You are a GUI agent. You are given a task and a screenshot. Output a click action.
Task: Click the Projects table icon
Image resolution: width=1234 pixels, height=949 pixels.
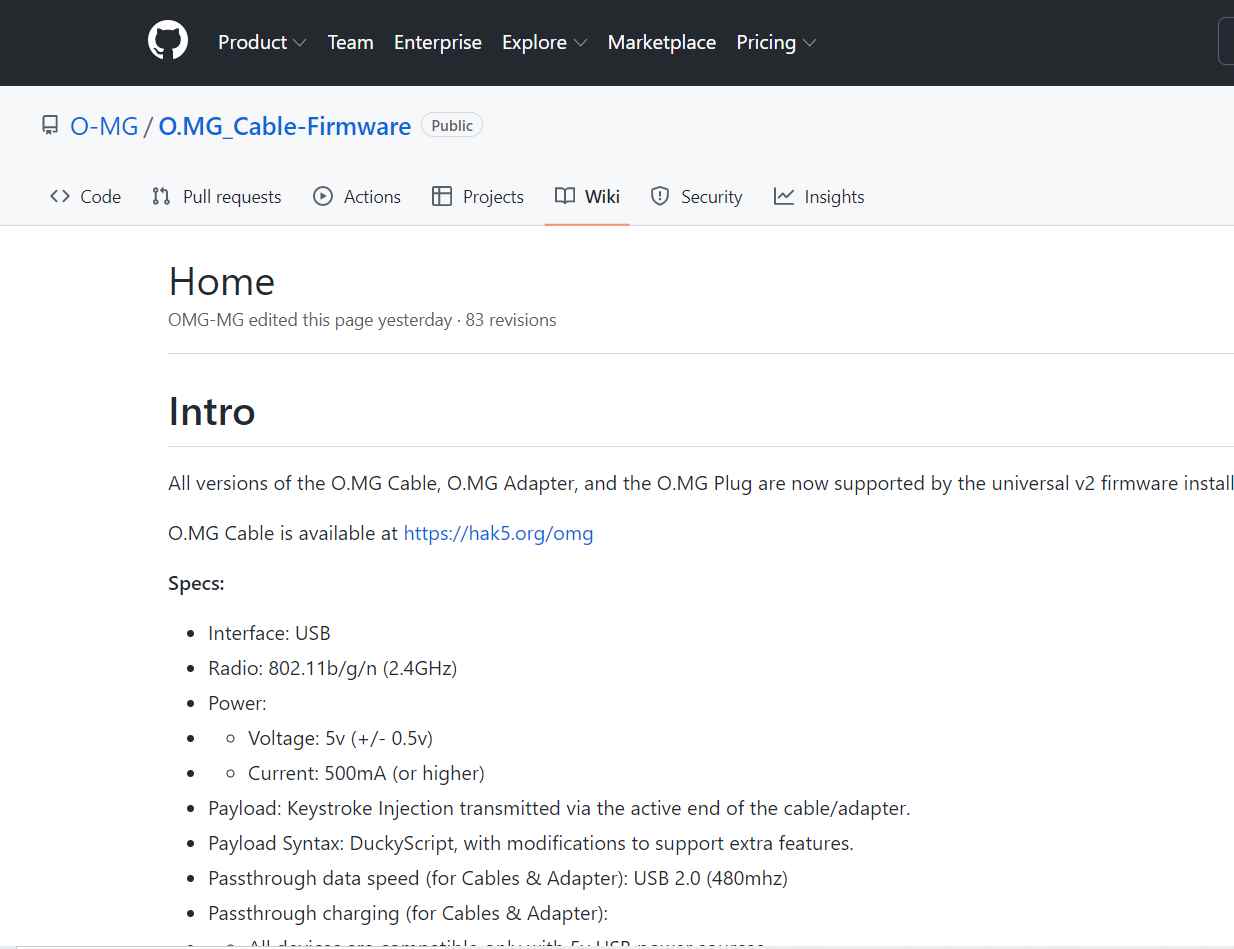(442, 197)
